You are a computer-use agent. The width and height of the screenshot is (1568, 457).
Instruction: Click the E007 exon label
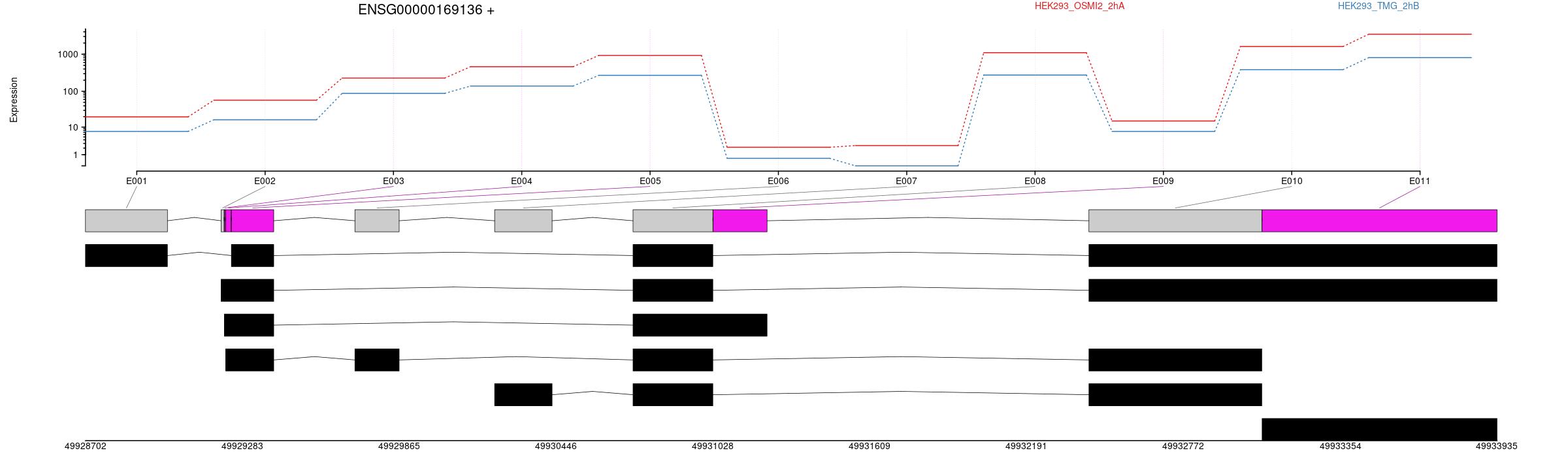[906, 181]
